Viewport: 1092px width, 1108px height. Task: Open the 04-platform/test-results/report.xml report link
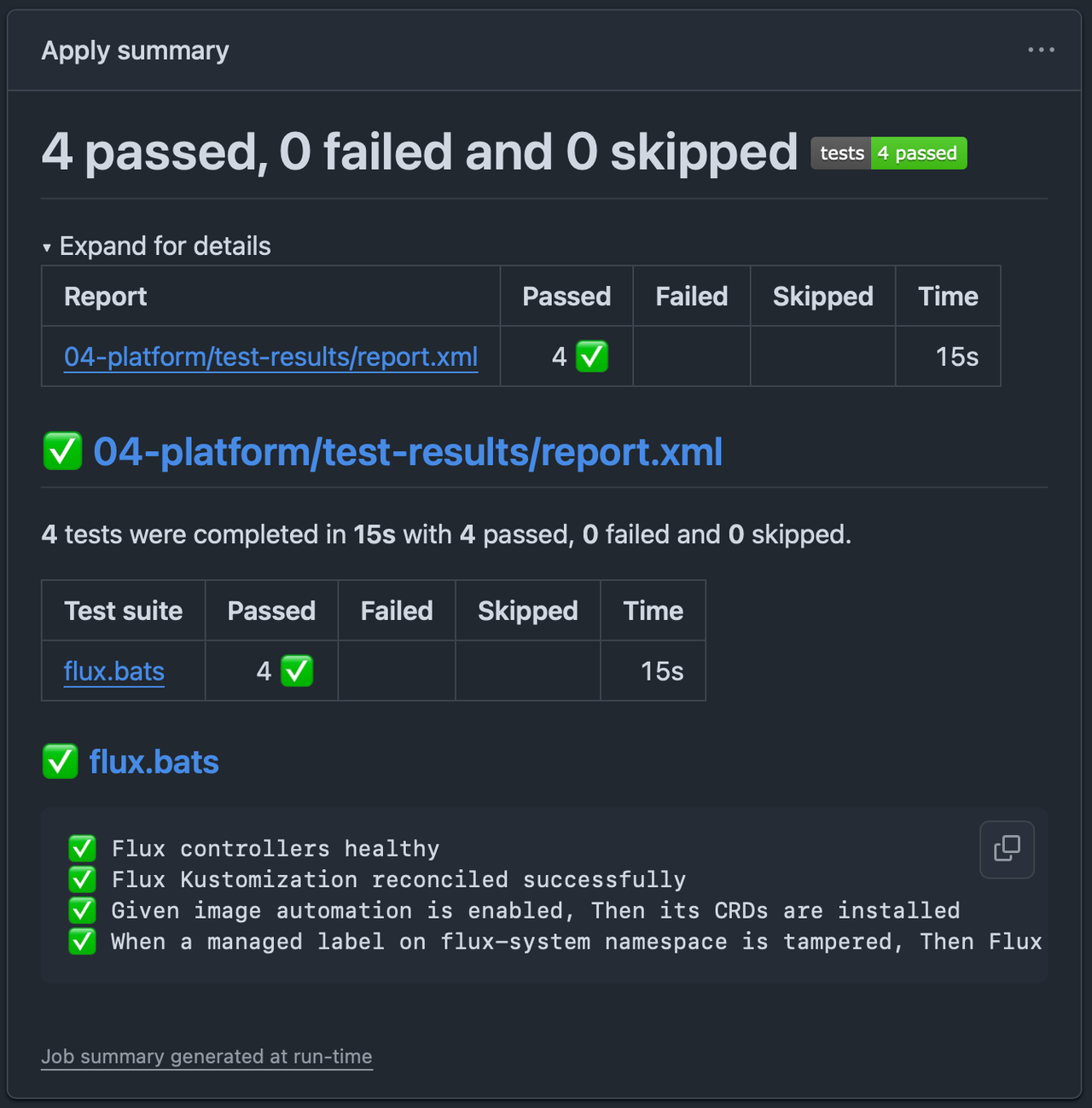(x=271, y=357)
